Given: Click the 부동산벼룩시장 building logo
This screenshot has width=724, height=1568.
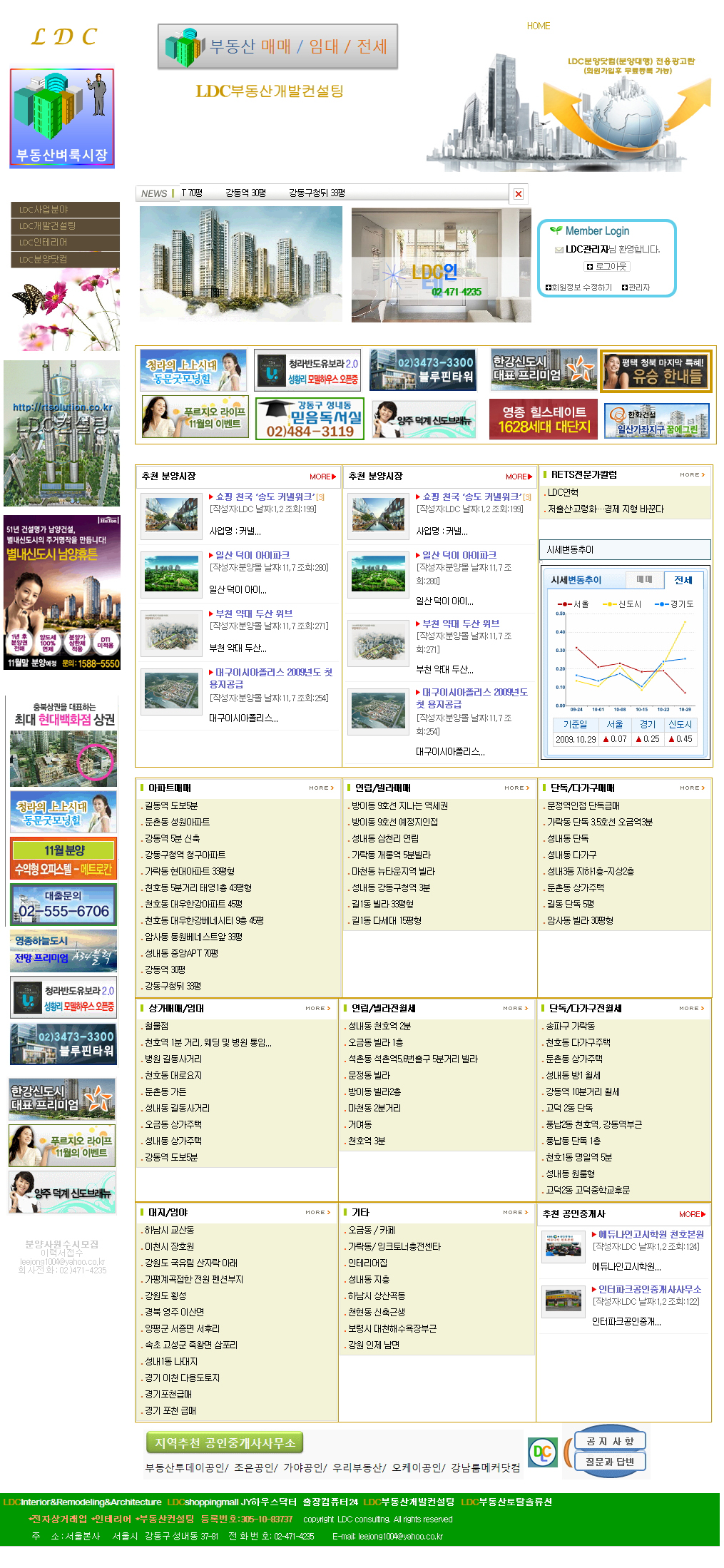Looking at the screenshot, I should 62,118.
